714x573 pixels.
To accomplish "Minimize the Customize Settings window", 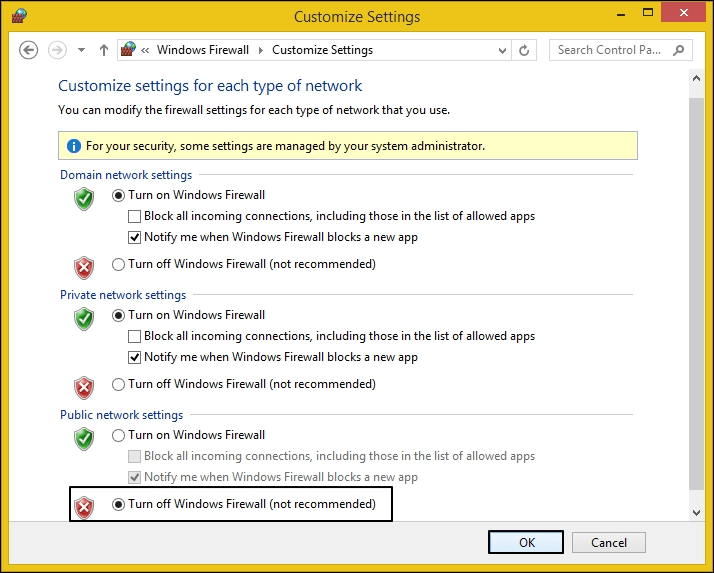I will 621,14.
